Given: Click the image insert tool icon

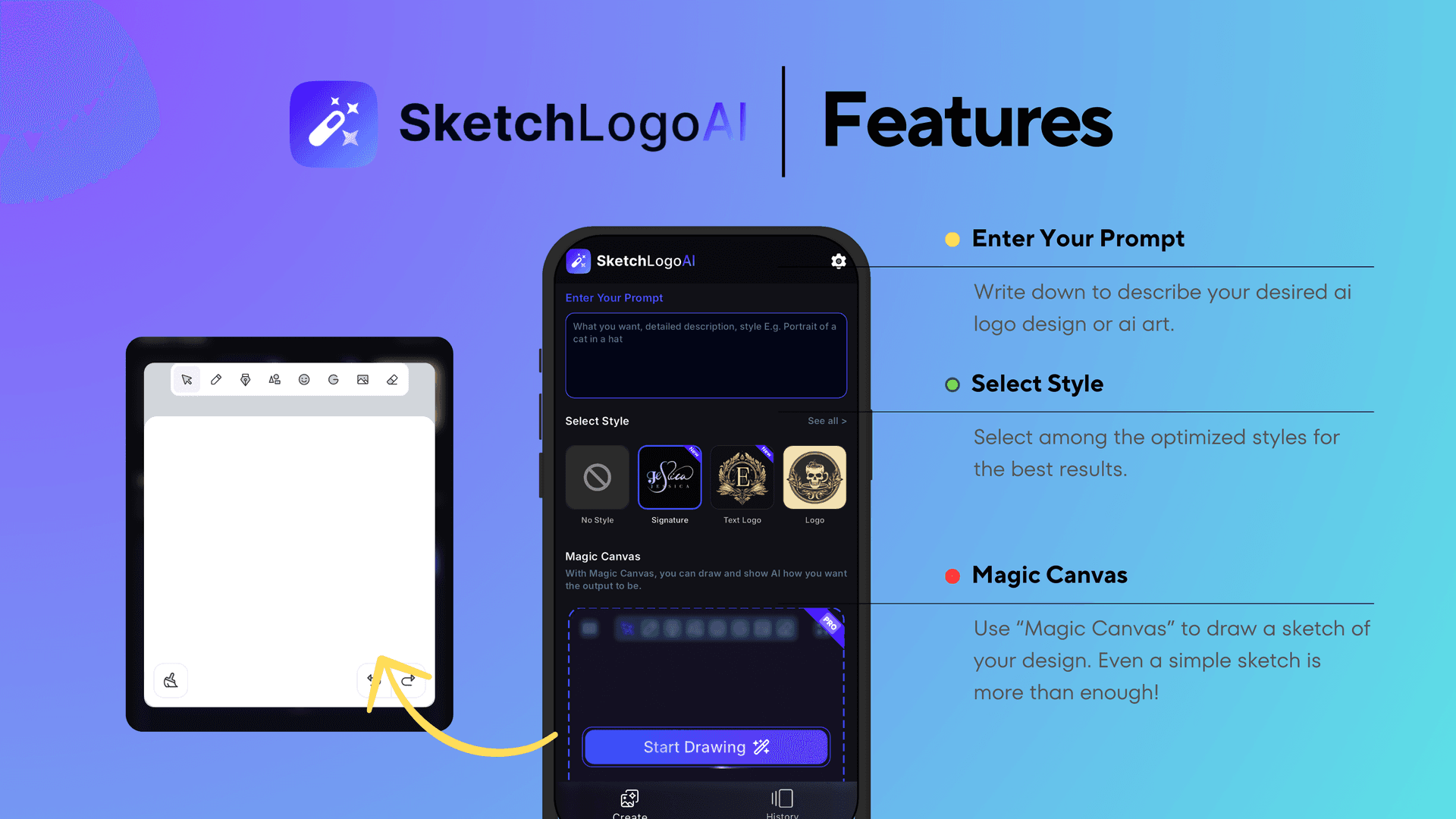Looking at the screenshot, I should point(364,379).
